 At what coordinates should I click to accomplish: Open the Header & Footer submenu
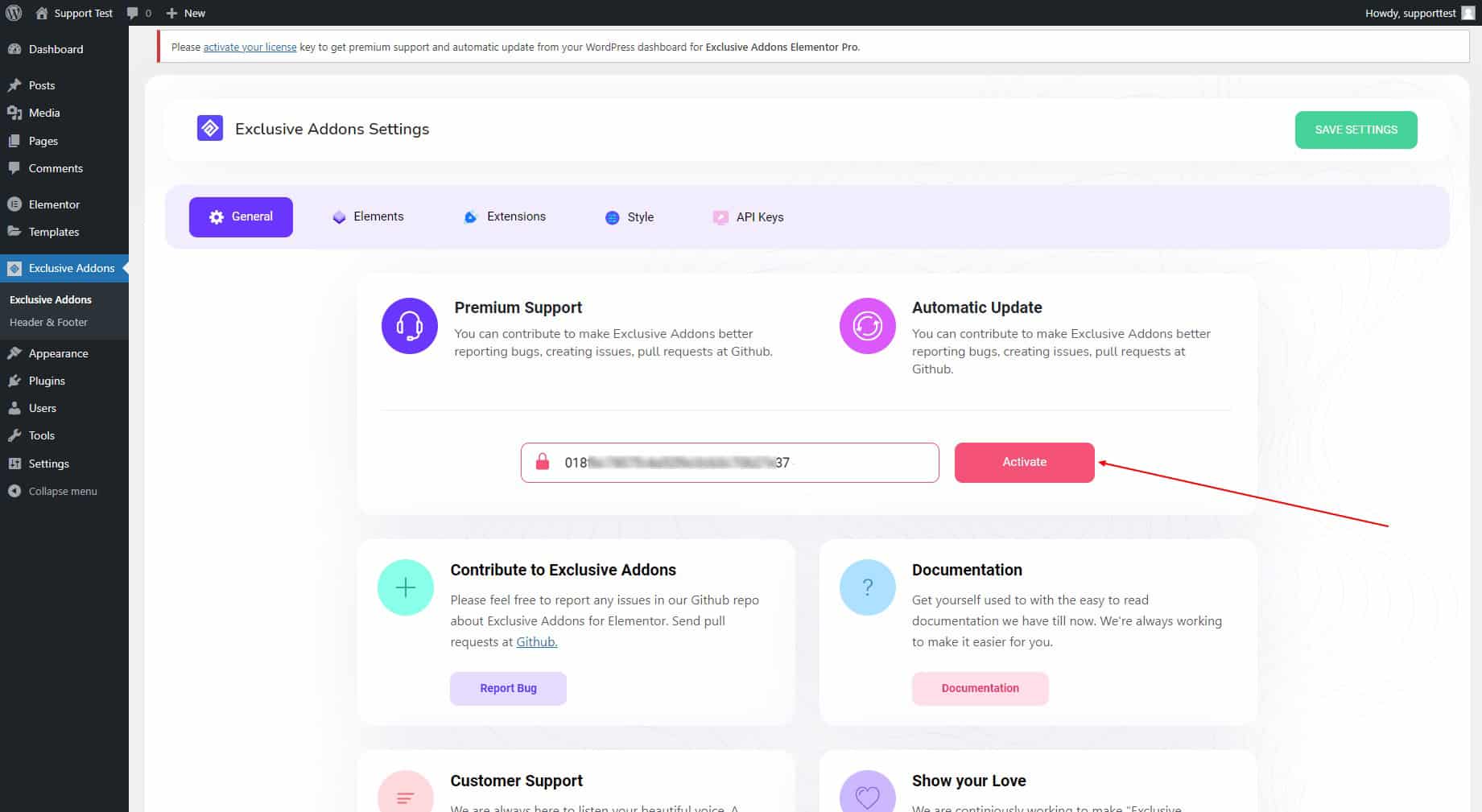tap(48, 322)
